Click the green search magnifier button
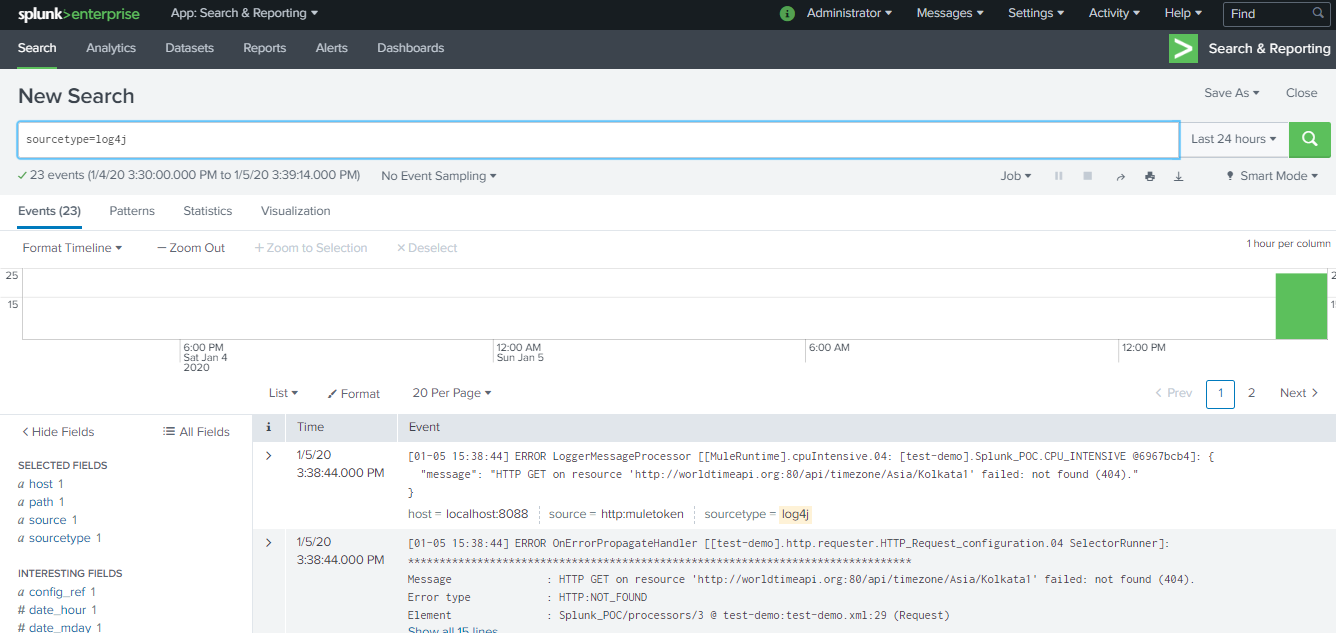1336x633 pixels. [1309, 140]
